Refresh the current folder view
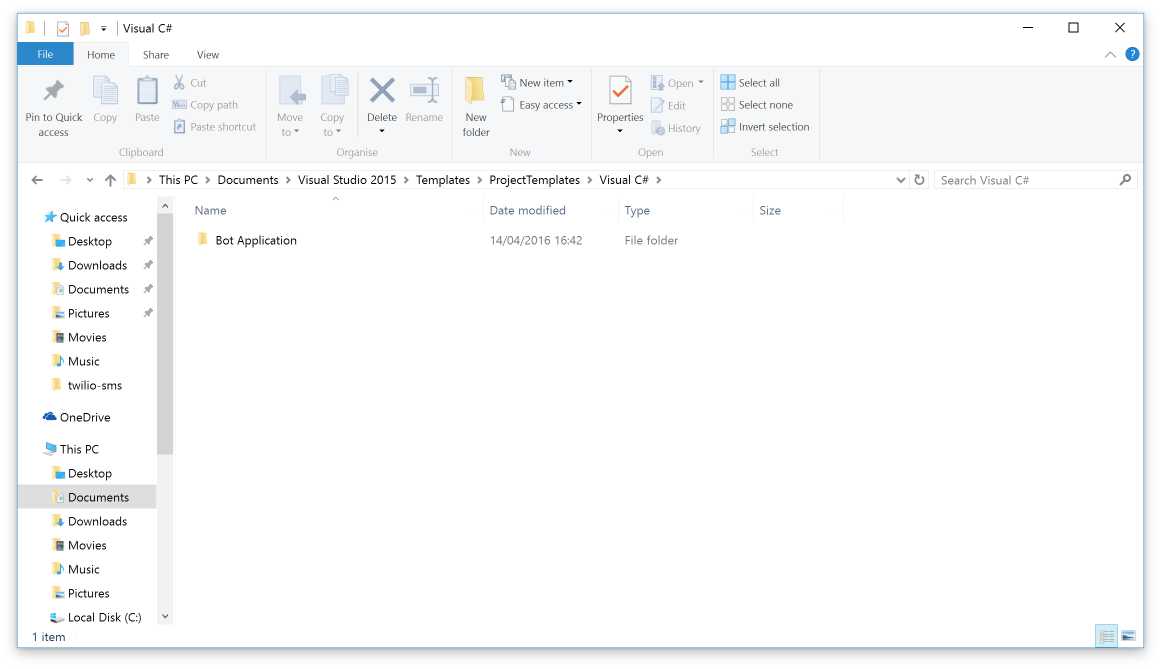The height and width of the screenshot is (669, 1161). pos(920,180)
